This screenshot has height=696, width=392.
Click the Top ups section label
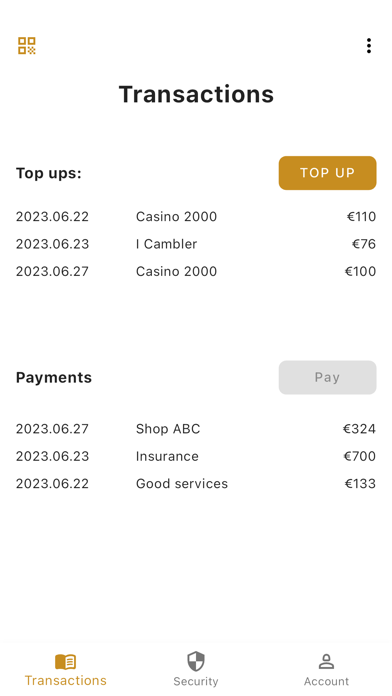point(49,173)
